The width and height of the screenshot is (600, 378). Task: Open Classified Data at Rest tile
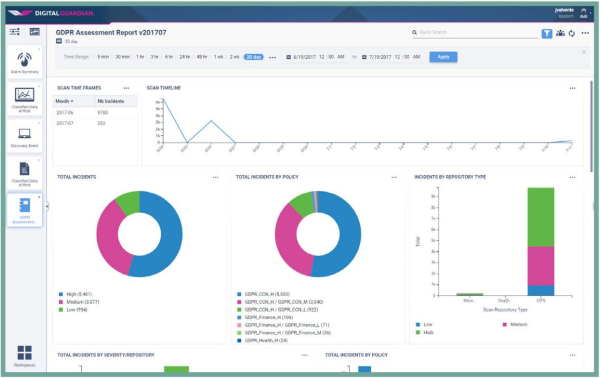point(24,173)
